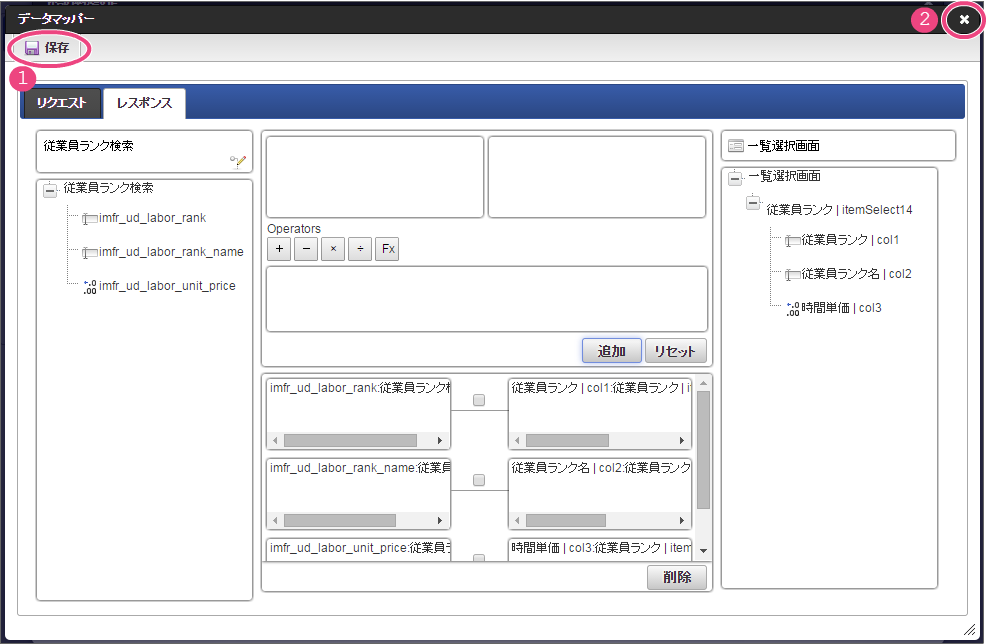The height and width of the screenshot is (644, 987).
Task: Select 従業員ランク | itemSelect14 in right tree
Action: point(839,210)
